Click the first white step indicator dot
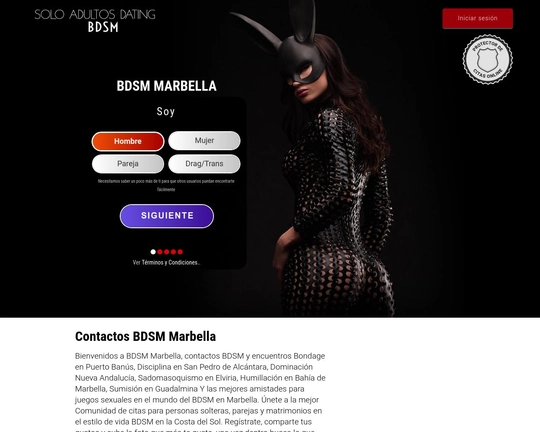This screenshot has width=540, height=432. tap(153, 252)
